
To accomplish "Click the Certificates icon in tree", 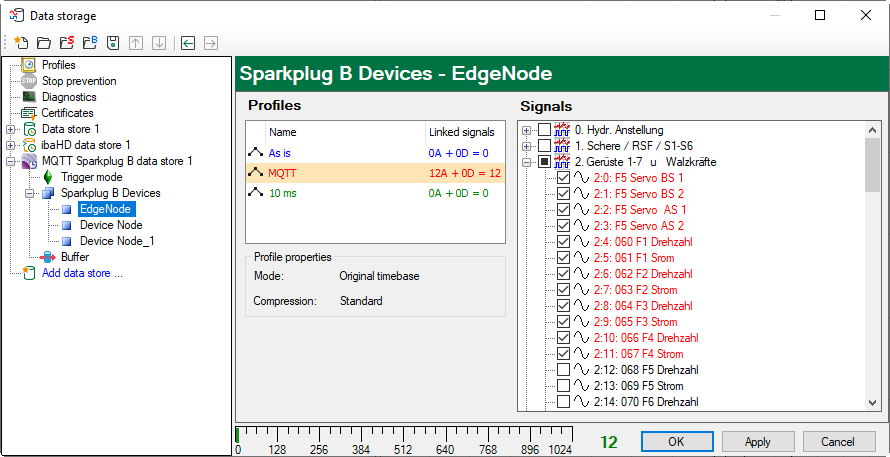I will point(29,113).
